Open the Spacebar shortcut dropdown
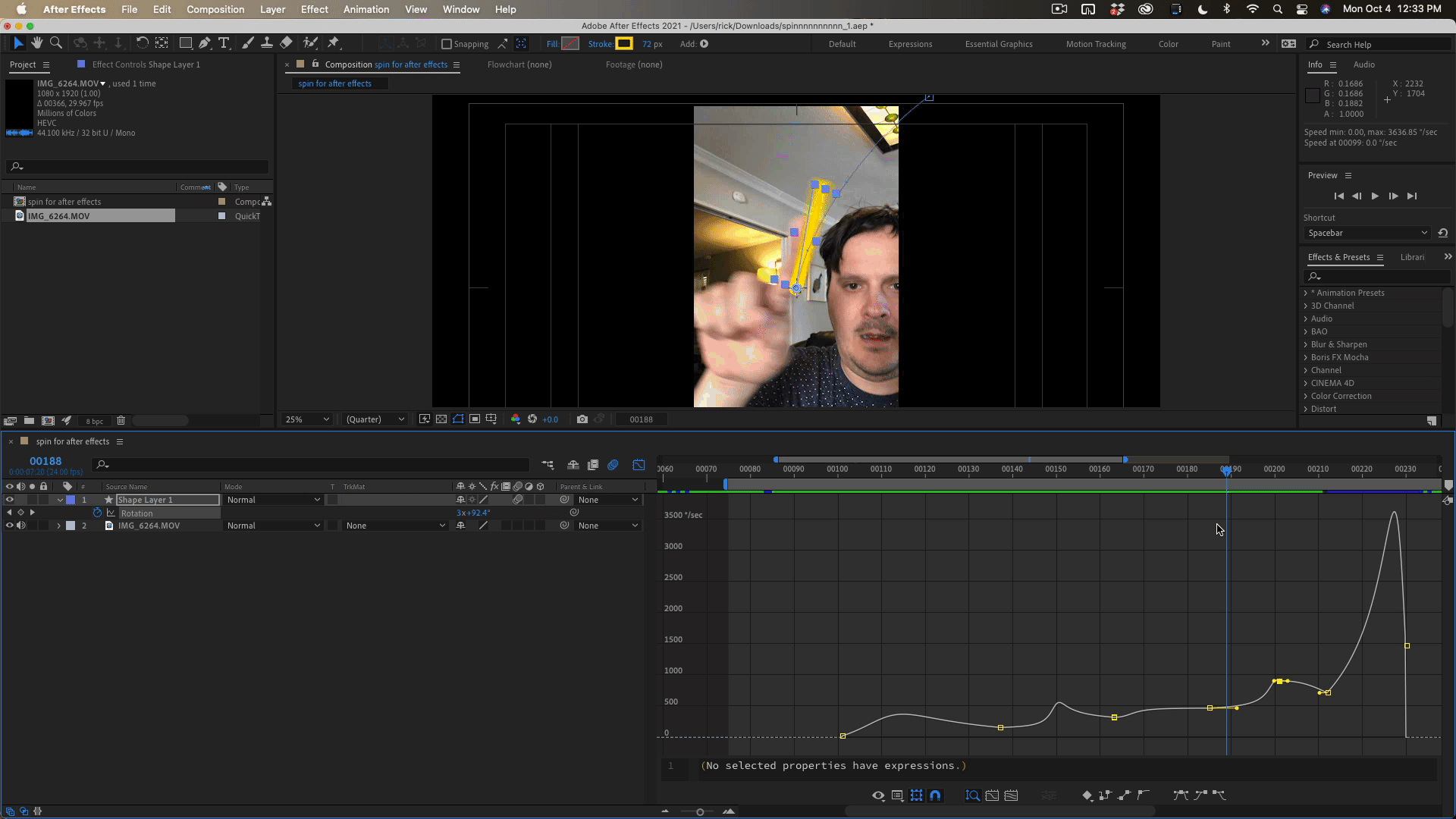Screen dimensions: 1456x819 pyautogui.click(x=1367, y=233)
